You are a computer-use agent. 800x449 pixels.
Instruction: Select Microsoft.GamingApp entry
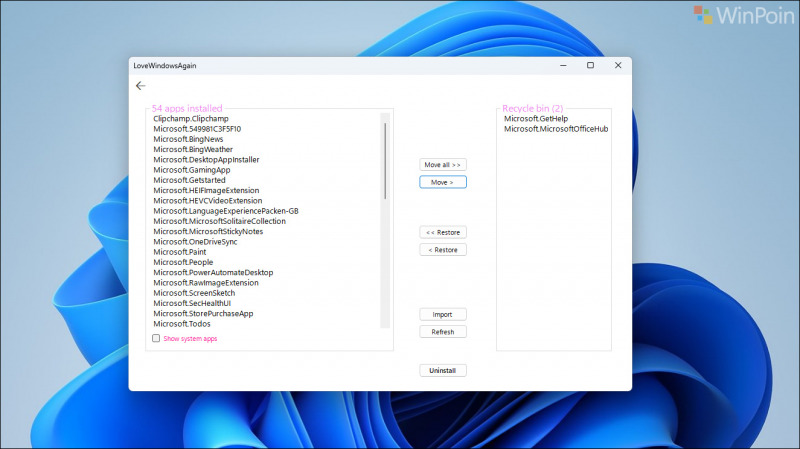pyautogui.click(x=192, y=170)
